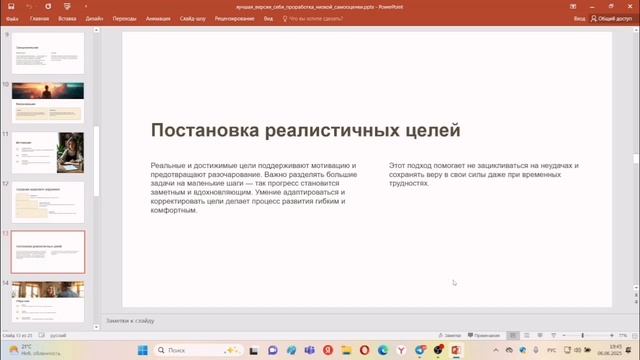The width and height of the screenshot is (640, 360).
Task: Select slide 12 thumbnail
Action: (x=48, y=202)
